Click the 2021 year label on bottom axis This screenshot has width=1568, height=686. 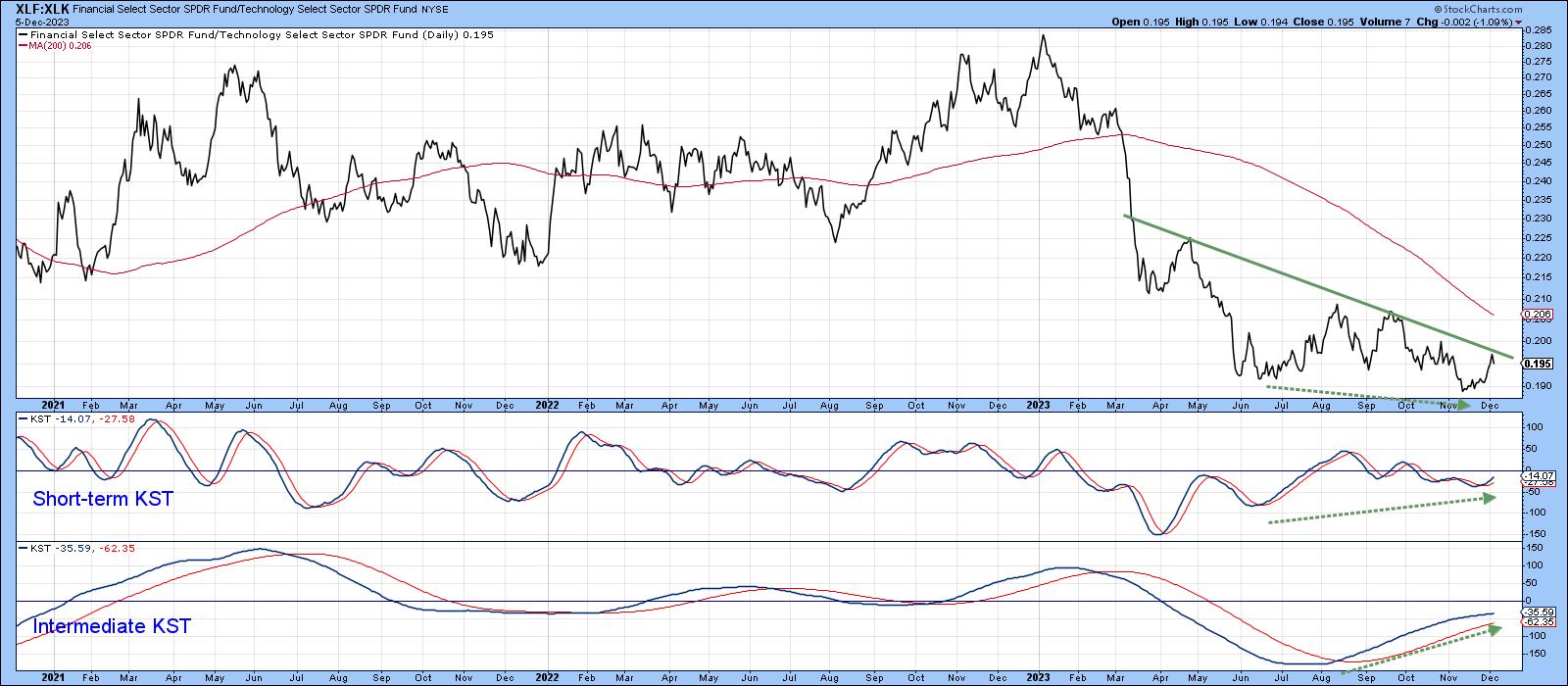[52, 677]
